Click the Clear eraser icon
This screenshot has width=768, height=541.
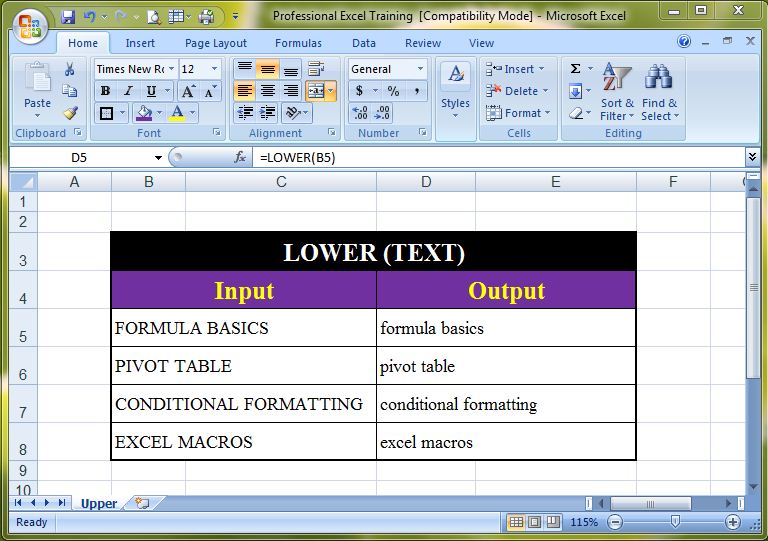pyautogui.click(x=576, y=114)
